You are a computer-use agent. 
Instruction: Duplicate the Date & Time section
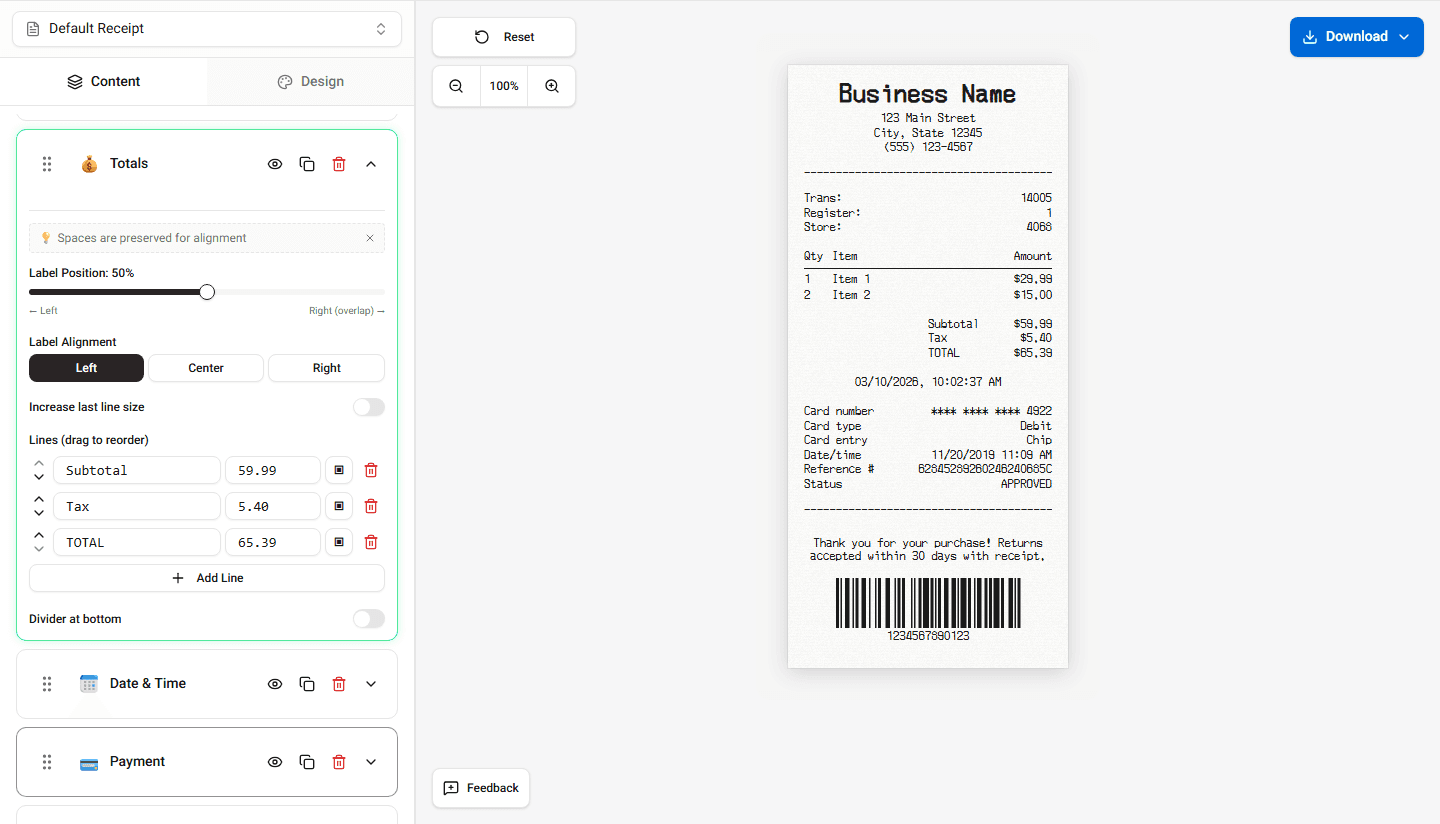pos(307,684)
